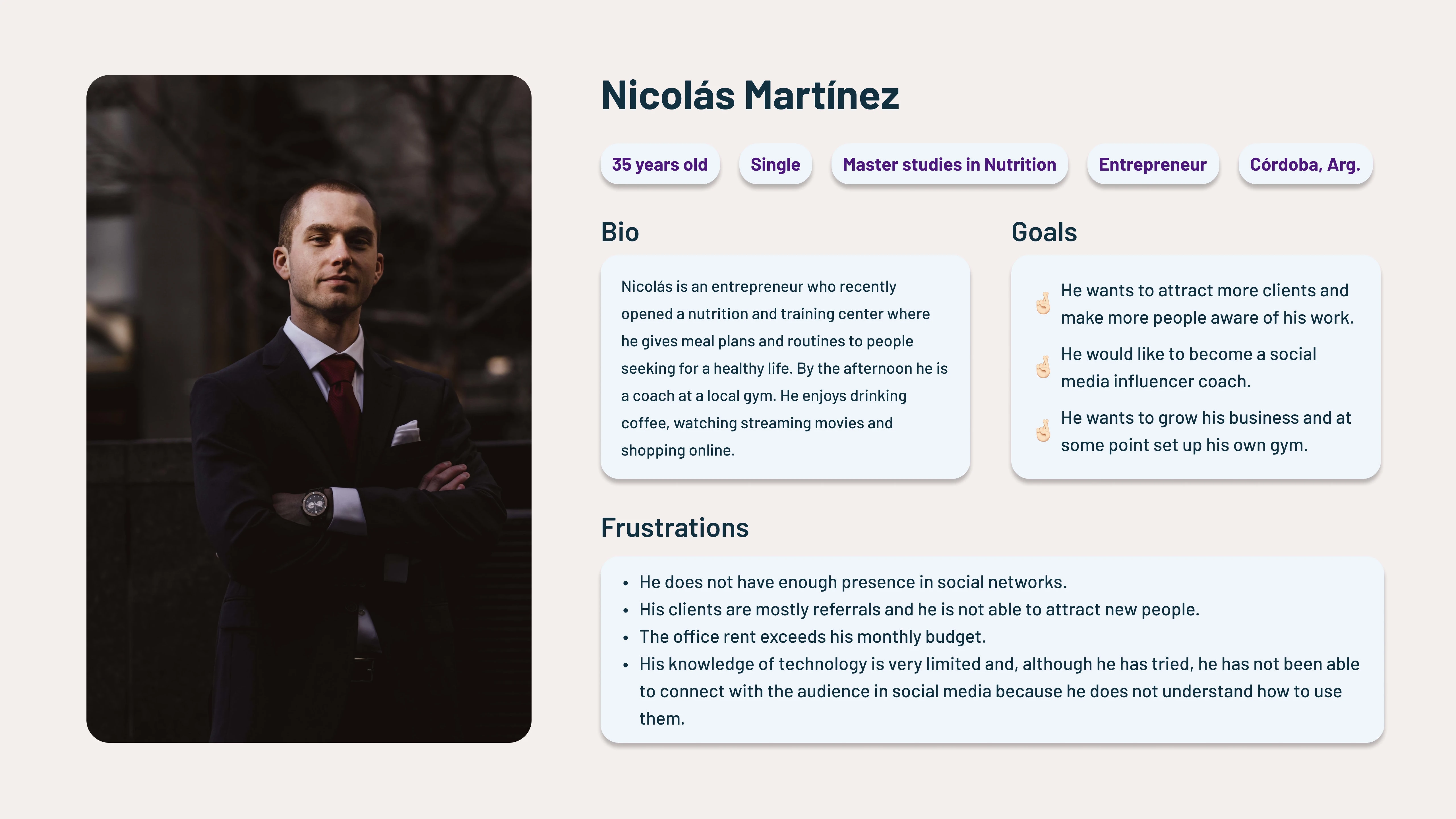Click the frustration about limited technology knowledge
The height and width of the screenshot is (819, 1456).
tap(999, 691)
